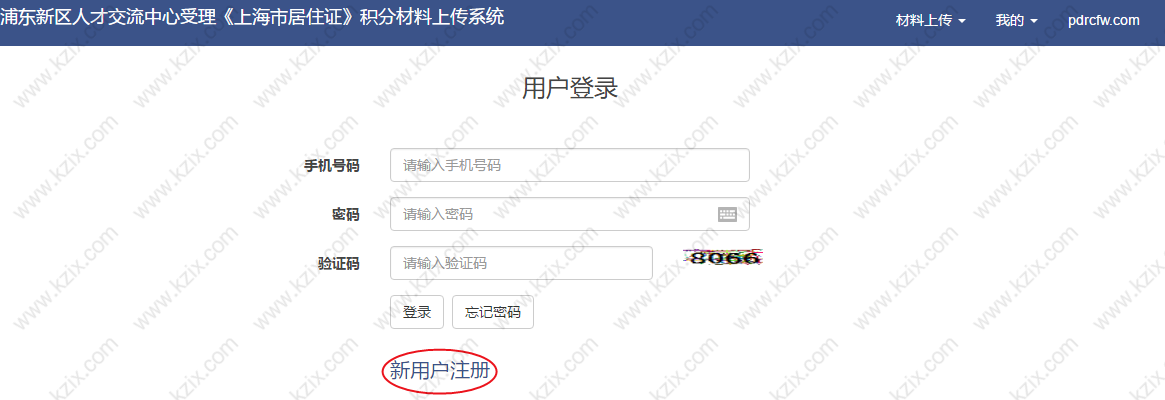Screen dimensions: 1165x400
Task: Refresh the 8066 captcha image
Action: point(725,258)
